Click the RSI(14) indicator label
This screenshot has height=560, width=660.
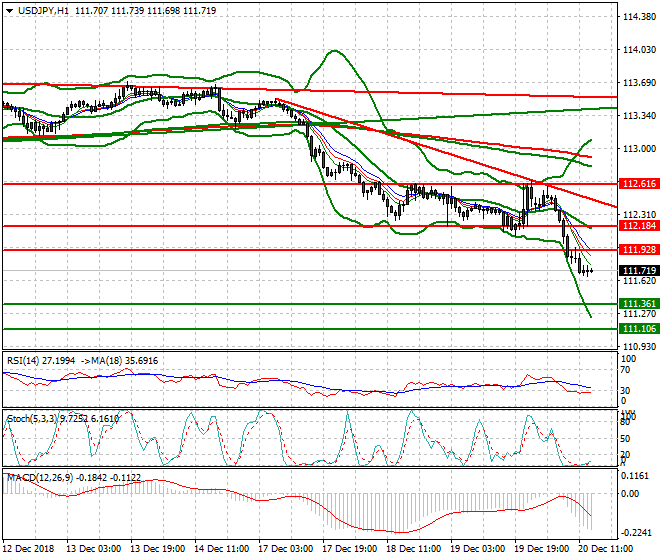(x=27, y=359)
